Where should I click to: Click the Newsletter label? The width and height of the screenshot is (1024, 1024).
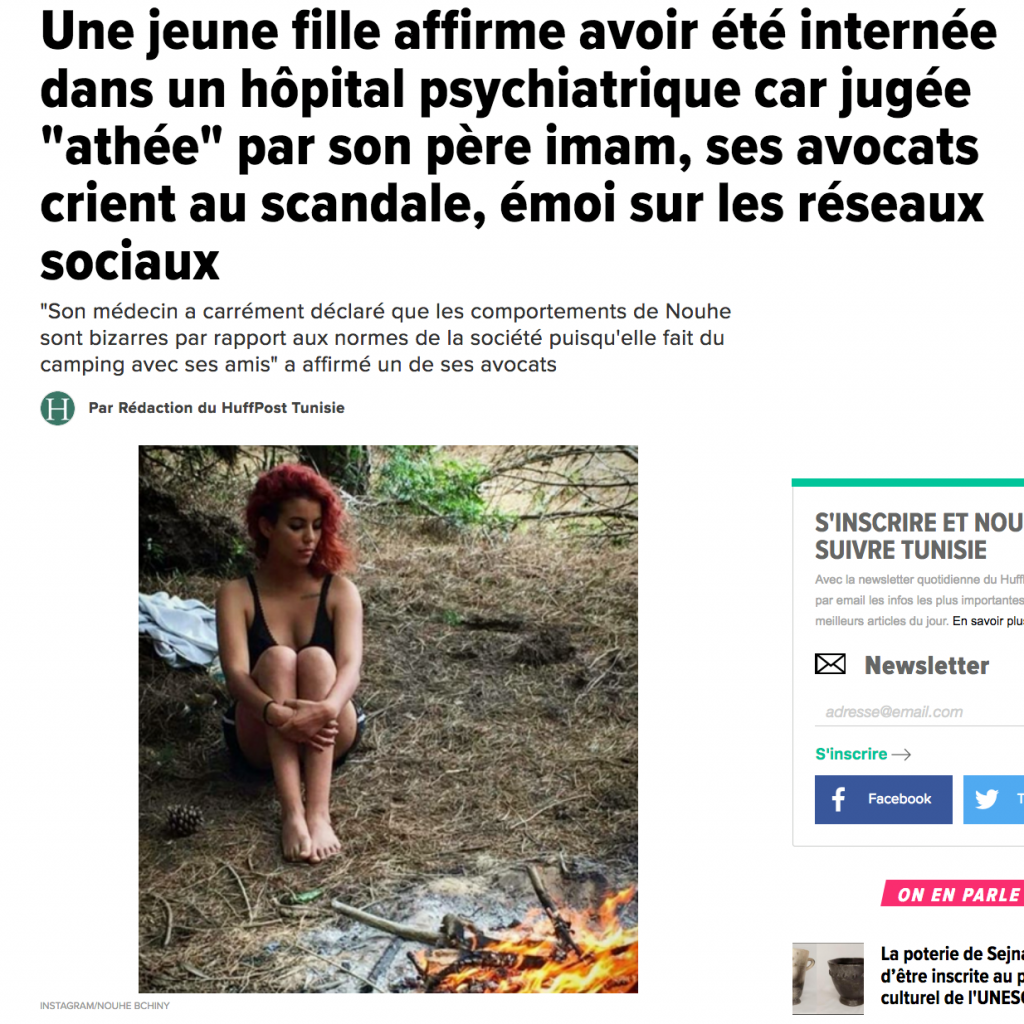coord(927,665)
